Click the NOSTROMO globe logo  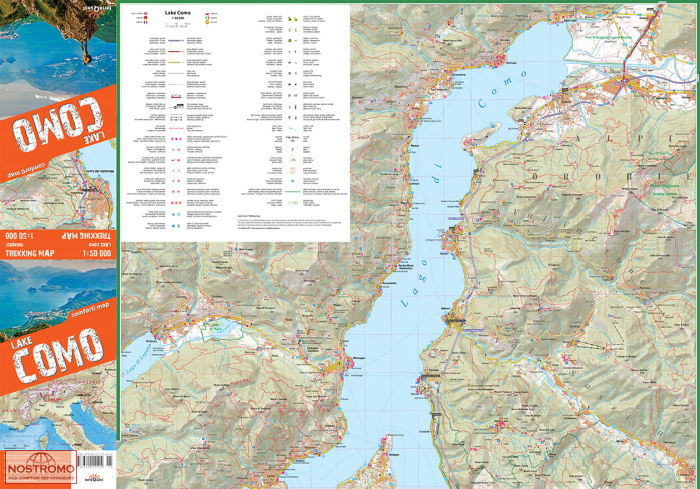pos(41,460)
